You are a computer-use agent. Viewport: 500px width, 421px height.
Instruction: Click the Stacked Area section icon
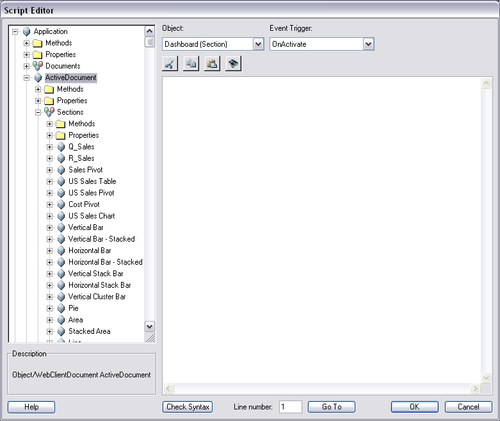[61, 331]
